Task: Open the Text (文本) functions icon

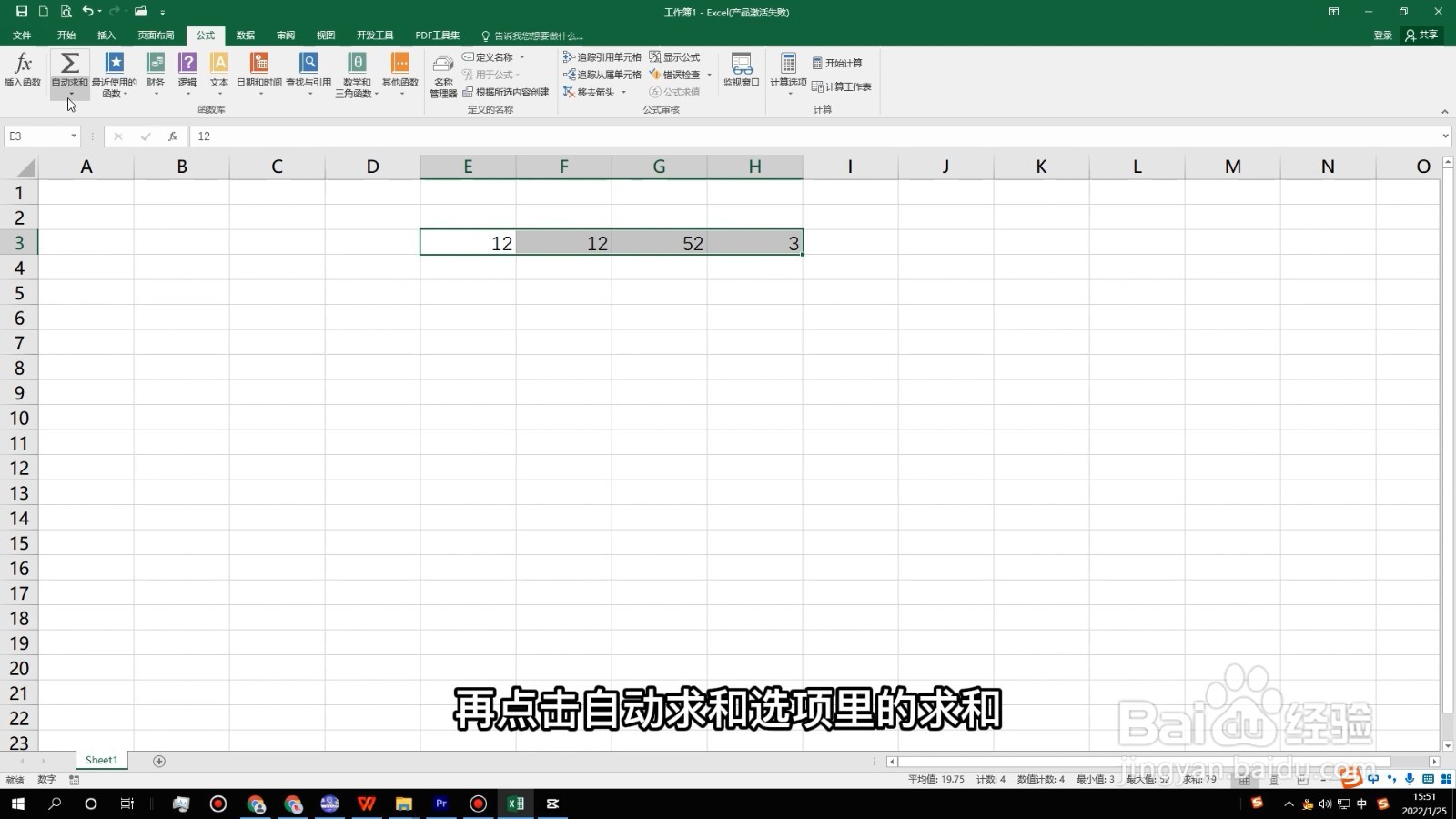Action: (219, 63)
